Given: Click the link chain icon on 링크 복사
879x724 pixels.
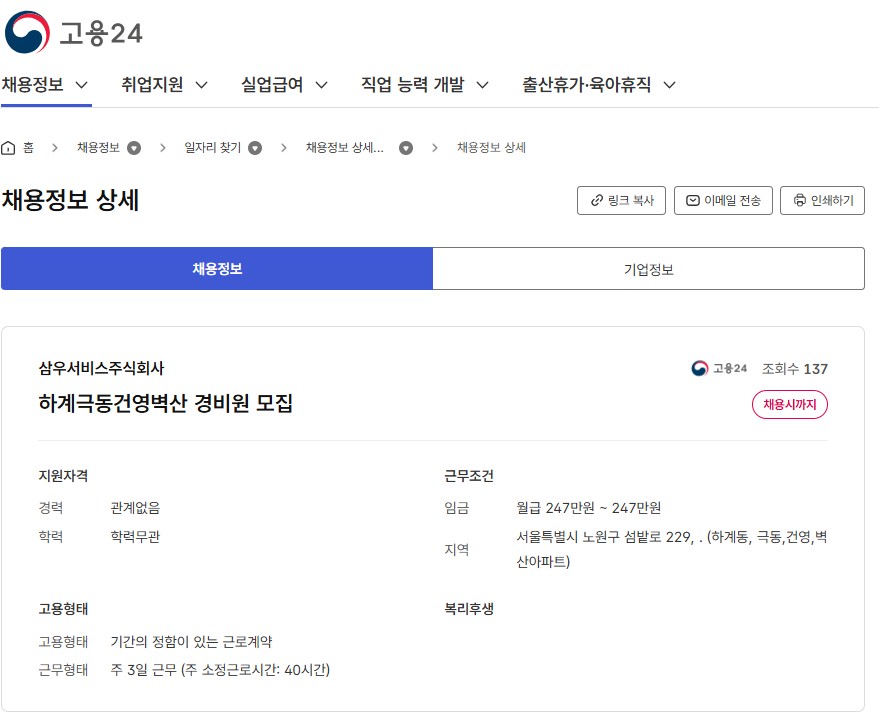Looking at the screenshot, I should (x=597, y=200).
